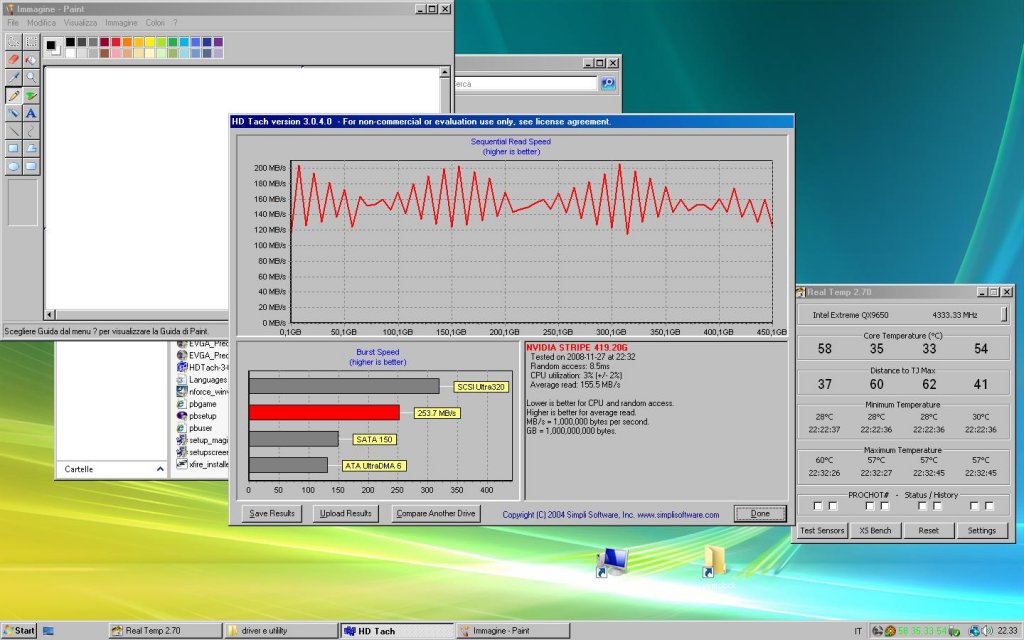Select the pbsetup file icon in Explorer

182,416
